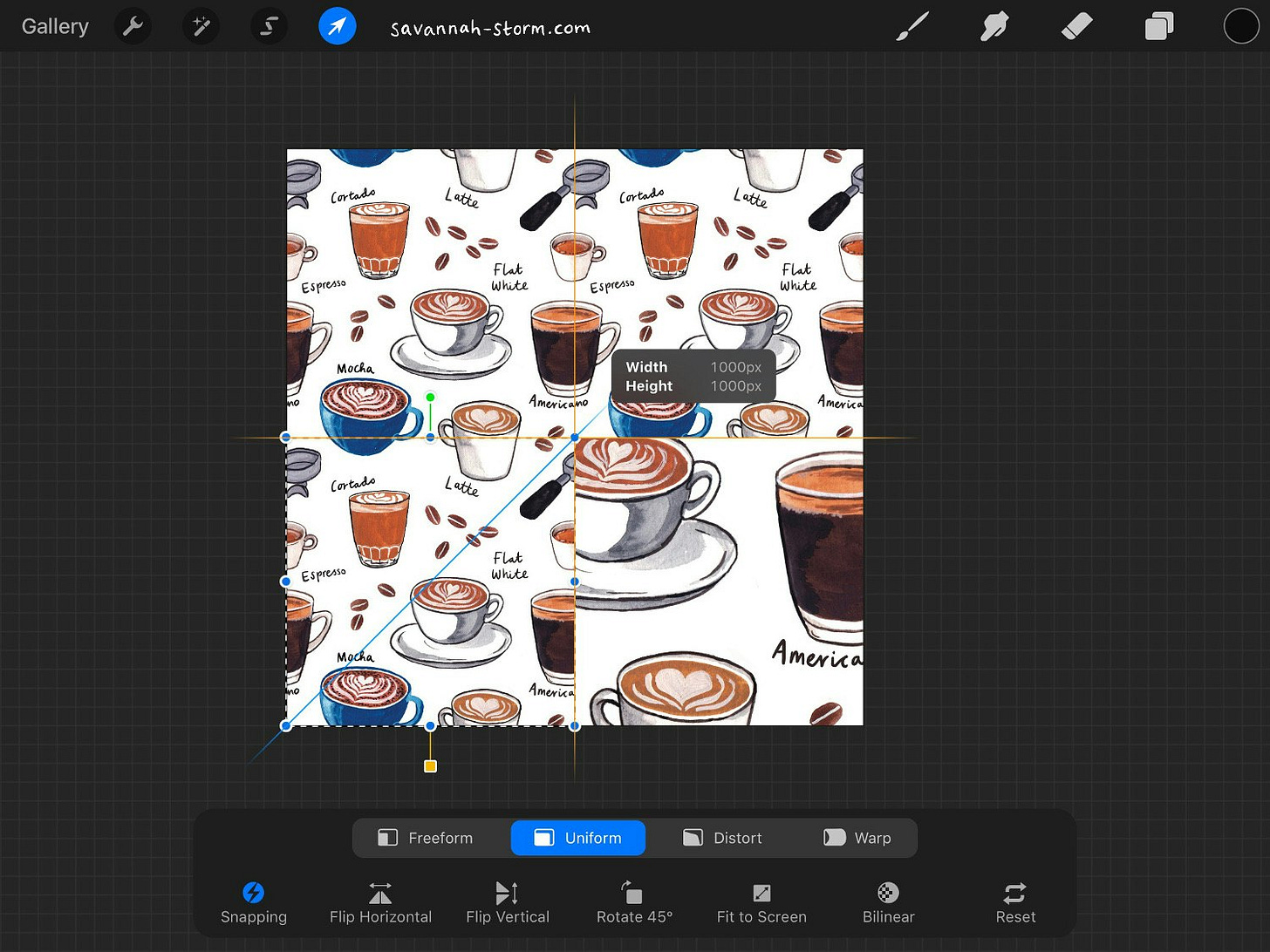
Task: Select the Transform arrow tool
Action: (x=338, y=26)
